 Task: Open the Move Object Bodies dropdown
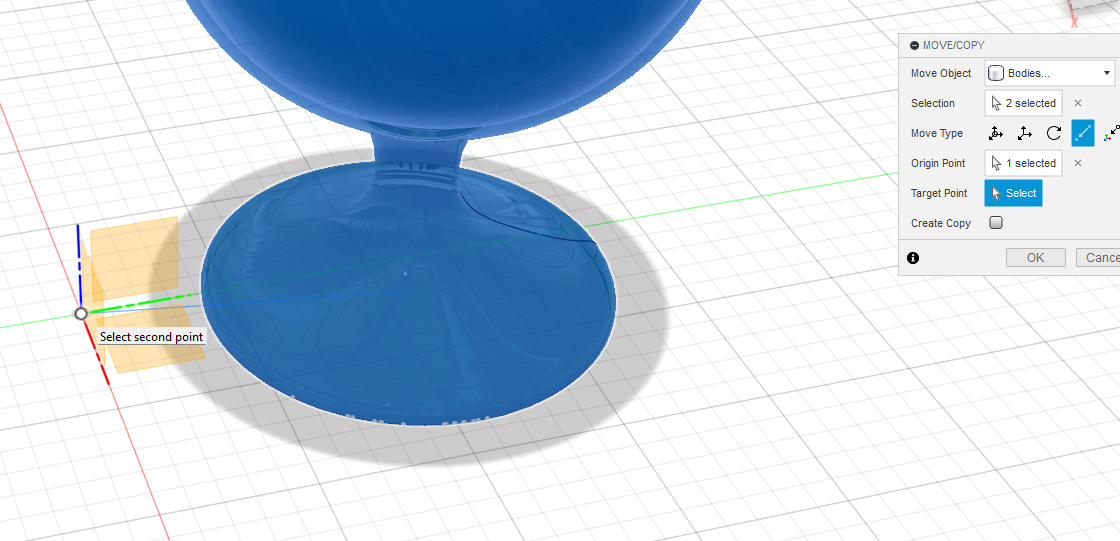(1050, 73)
